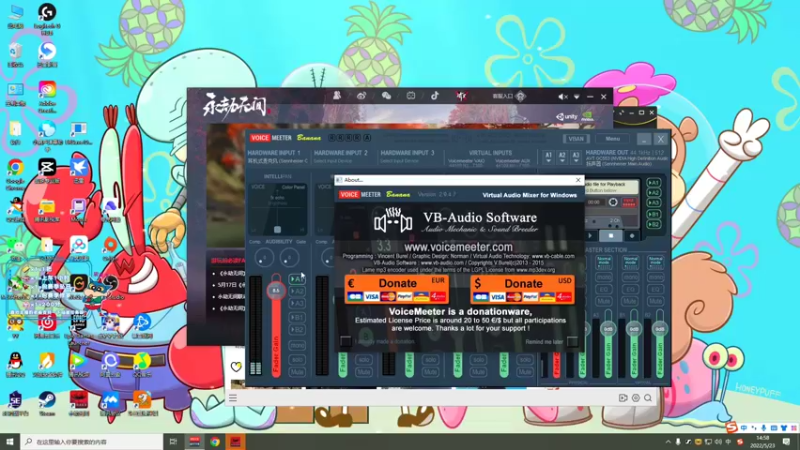
Task: Click Donate USD button
Action: (522, 289)
